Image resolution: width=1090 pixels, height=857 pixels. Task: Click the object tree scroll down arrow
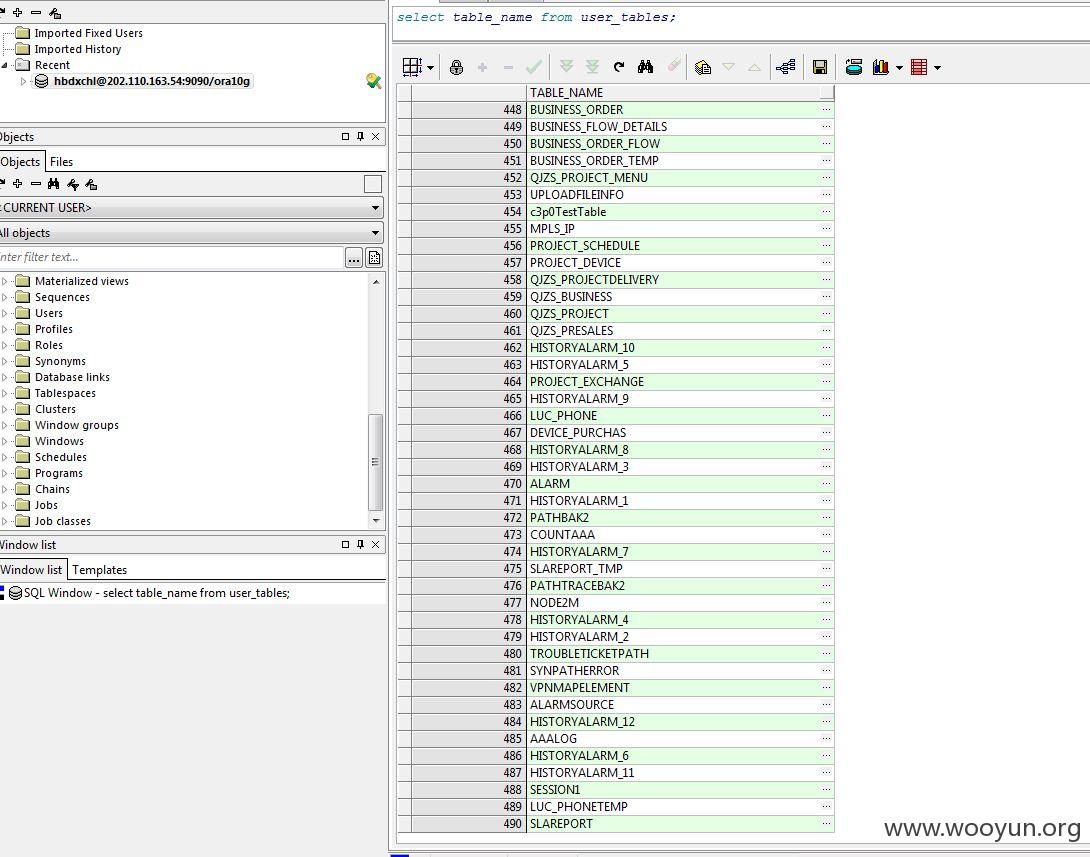coord(375,520)
